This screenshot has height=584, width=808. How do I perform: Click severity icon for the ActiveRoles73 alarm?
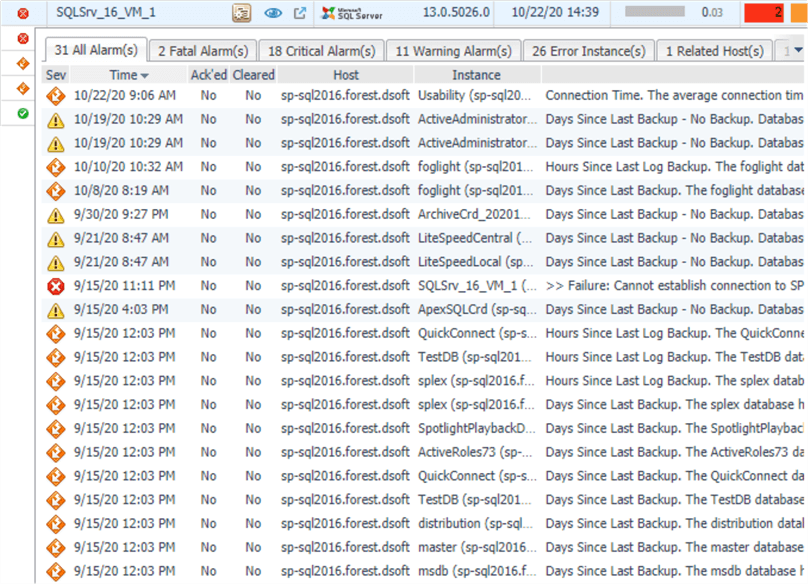pyautogui.click(x=56, y=453)
